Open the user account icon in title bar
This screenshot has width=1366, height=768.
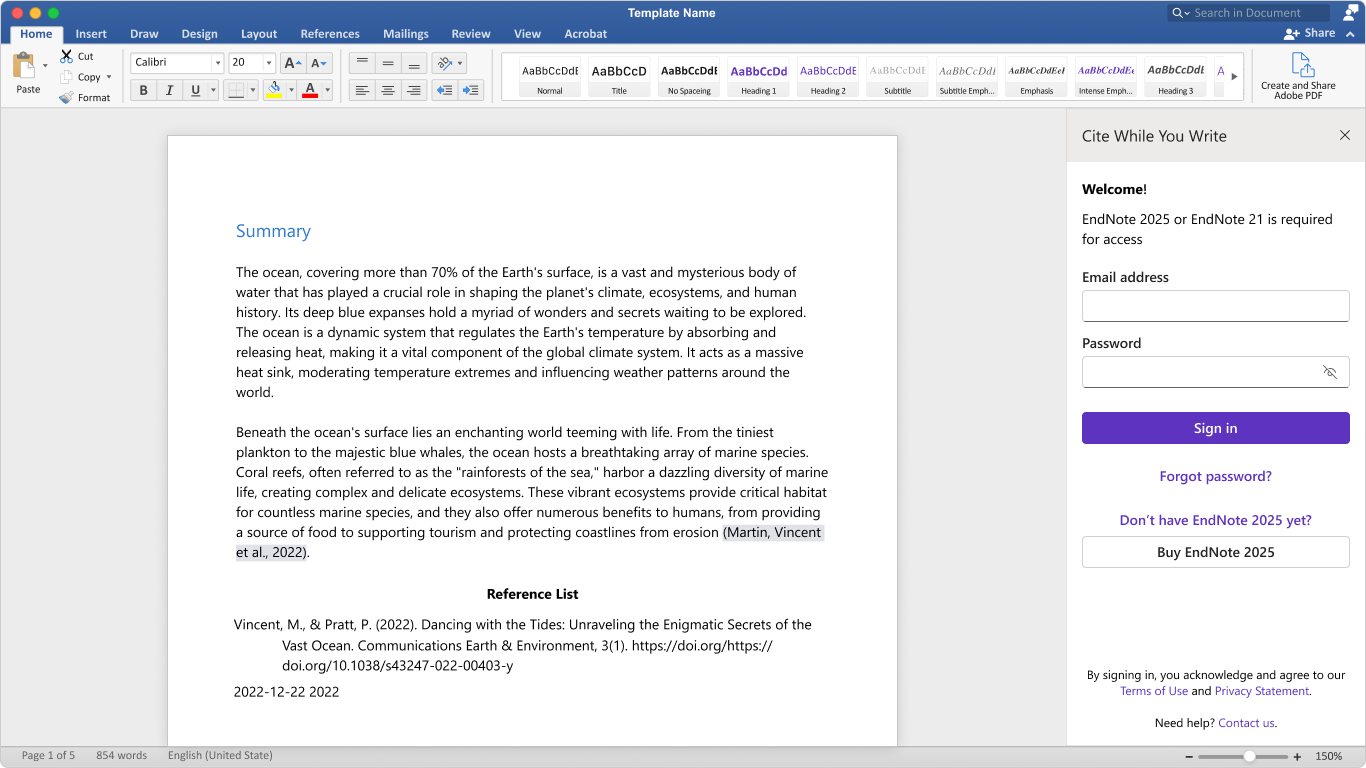point(1351,12)
